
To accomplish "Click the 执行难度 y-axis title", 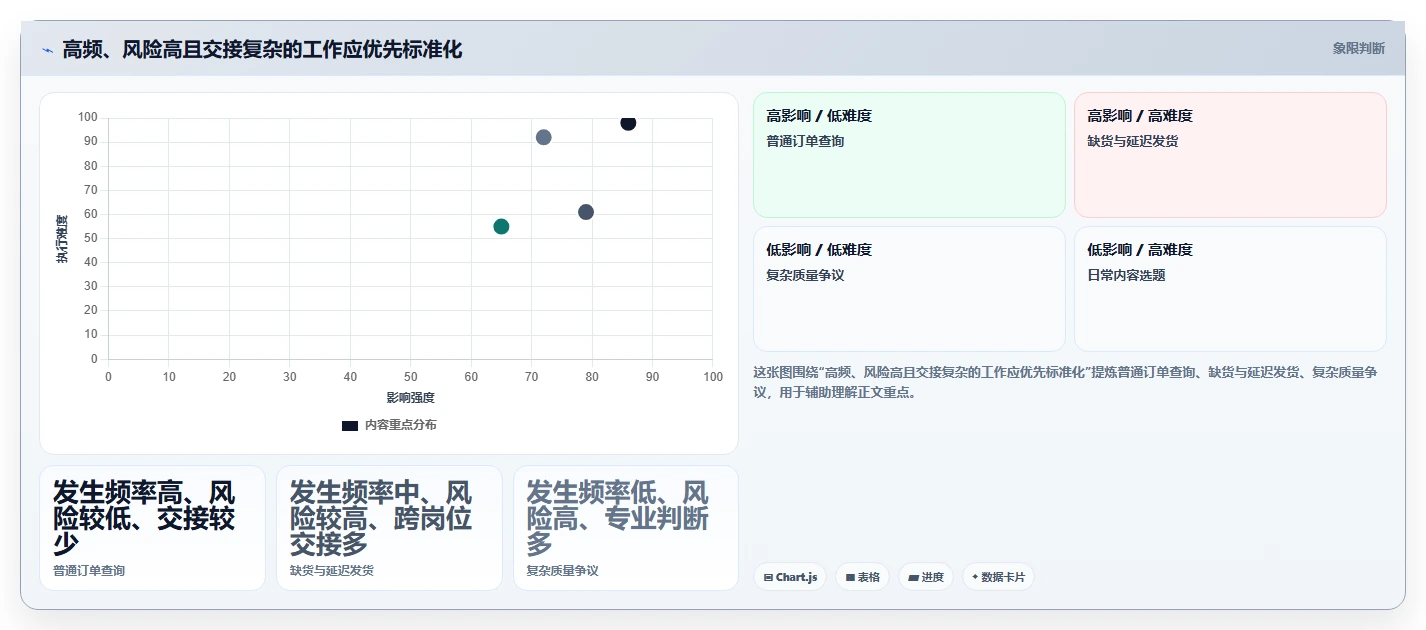I will pyautogui.click(x=62, y=239).
